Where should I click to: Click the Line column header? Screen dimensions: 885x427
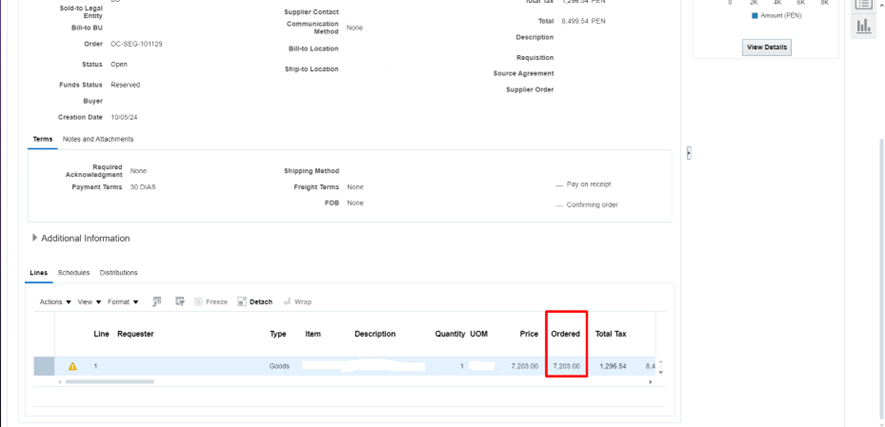pyautogui.click(x=101, y=334)
